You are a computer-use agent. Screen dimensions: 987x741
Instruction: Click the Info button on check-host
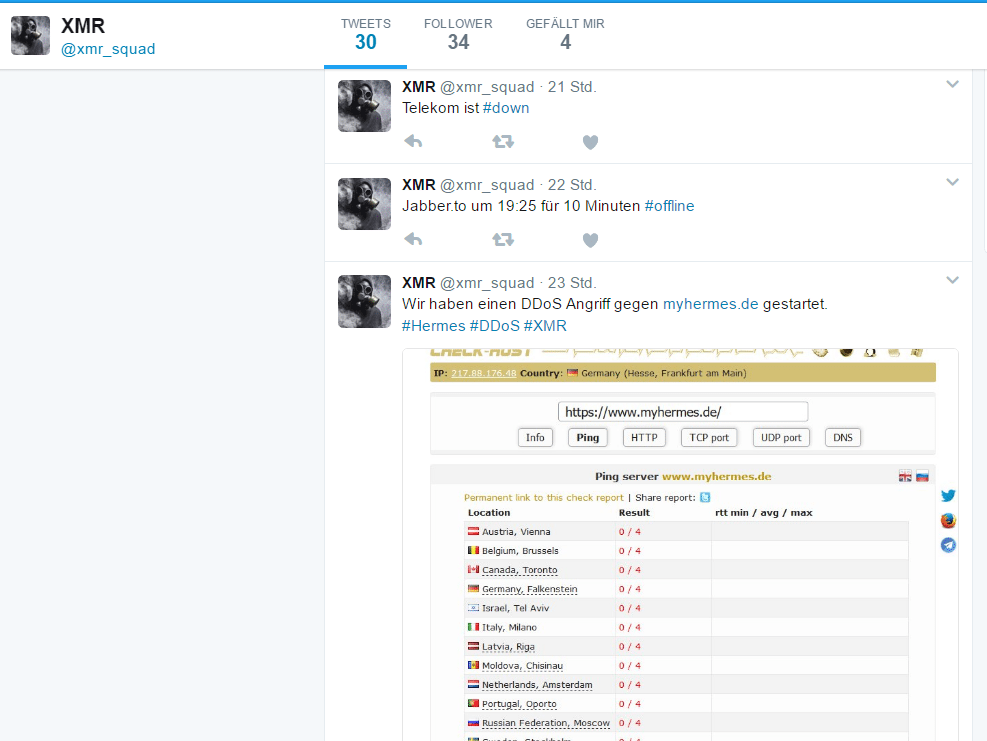point(535,438)
